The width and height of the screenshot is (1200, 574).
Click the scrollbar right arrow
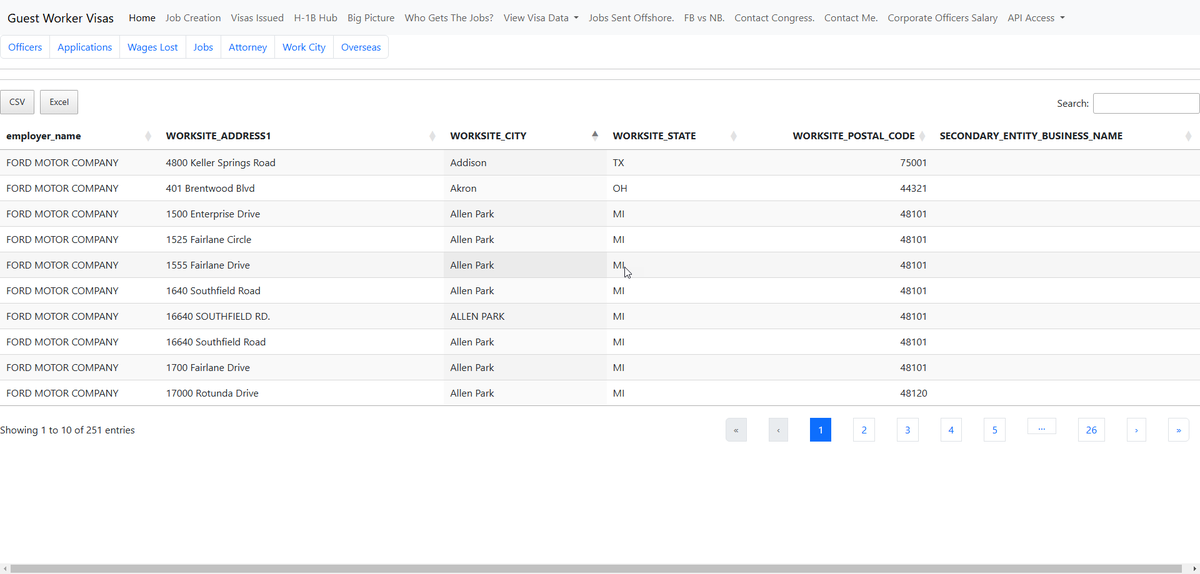coord(1194,568)
